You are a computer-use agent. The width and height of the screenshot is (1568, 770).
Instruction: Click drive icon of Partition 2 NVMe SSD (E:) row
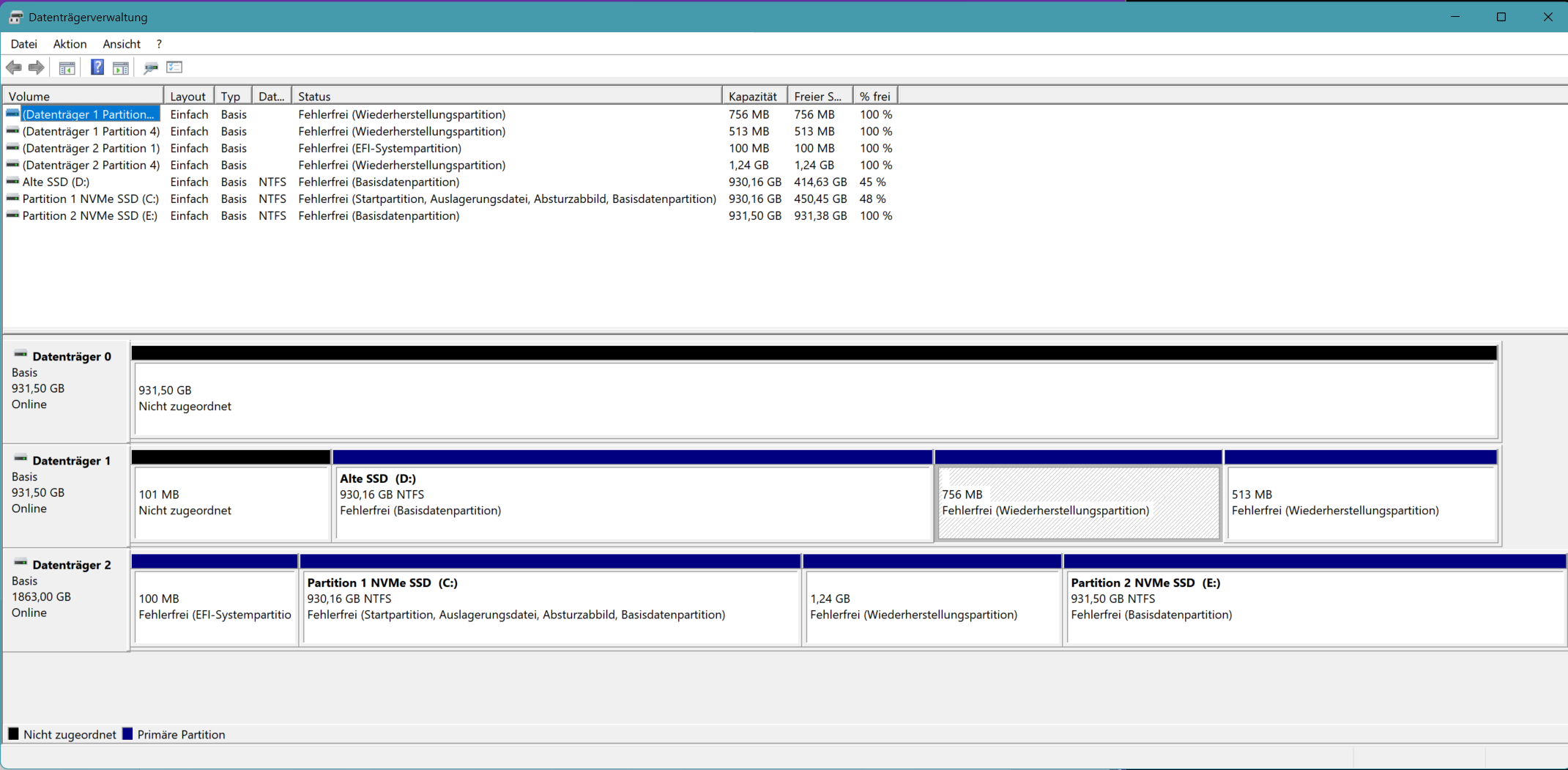(x=12, y=215)
